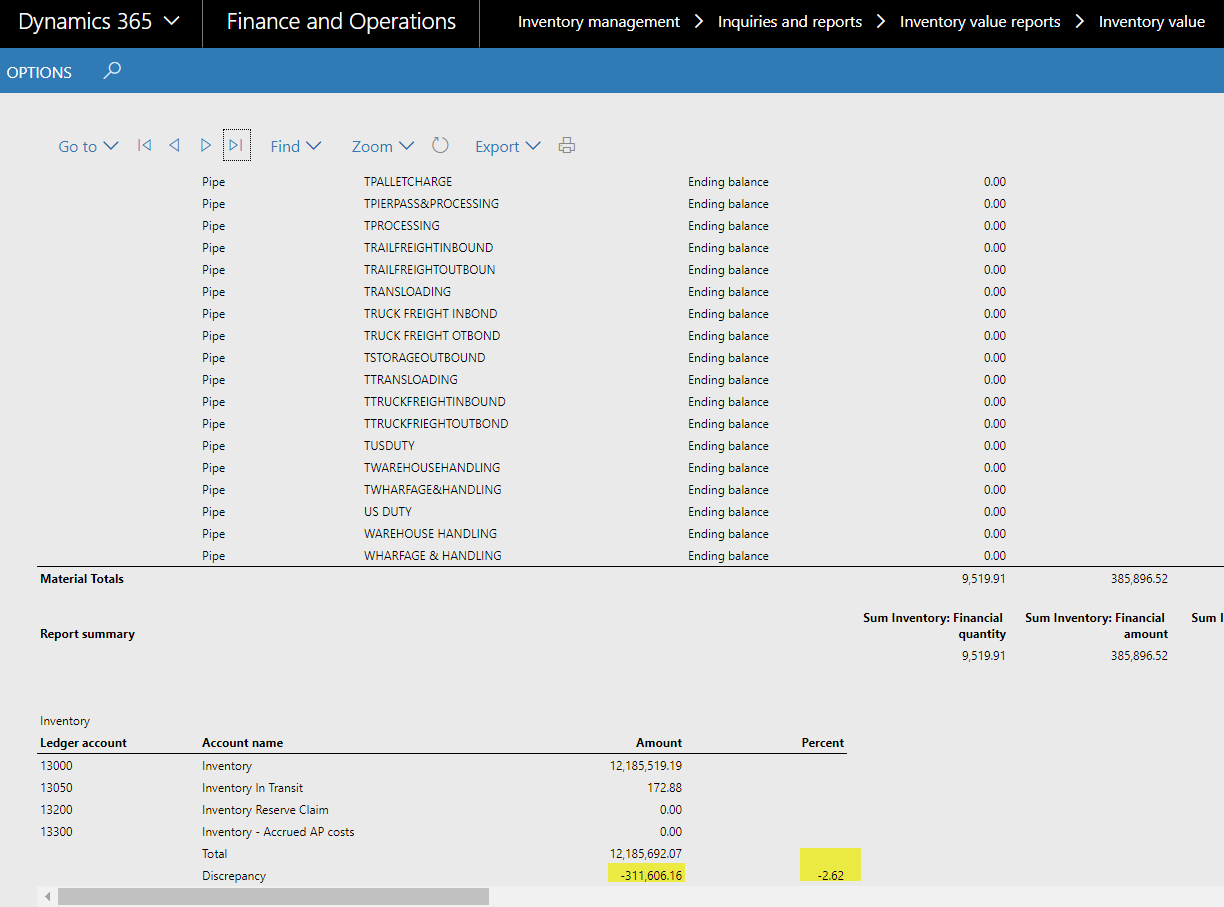This screenshot has width=1224, height=907.
Task: Expand the Export dropdown menu
Action: point(507,147)
